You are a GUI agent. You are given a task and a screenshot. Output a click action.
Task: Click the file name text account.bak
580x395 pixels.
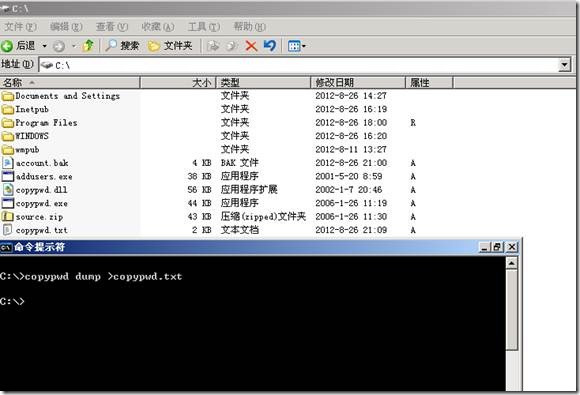tap(42, 163)
